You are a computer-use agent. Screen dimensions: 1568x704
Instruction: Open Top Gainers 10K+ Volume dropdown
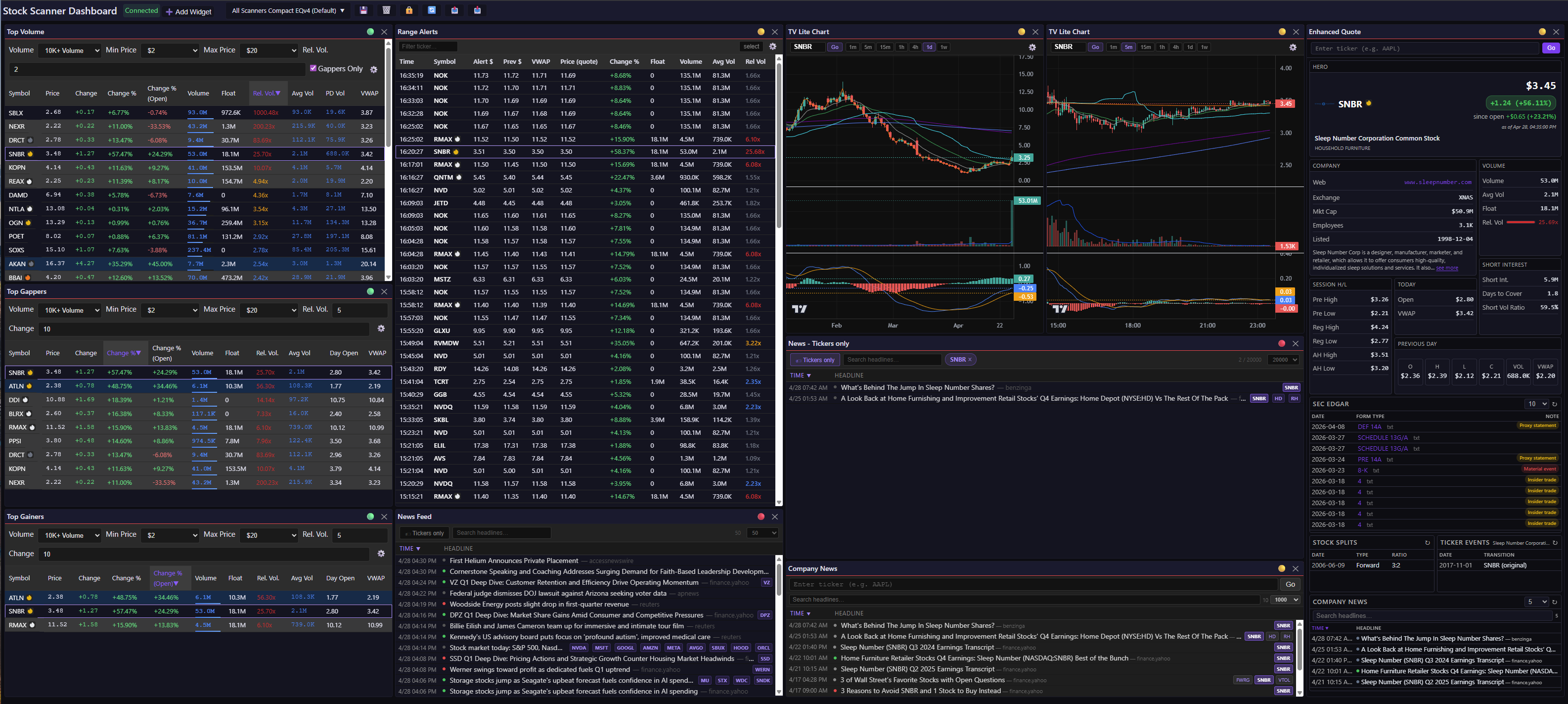coord(69,535)
